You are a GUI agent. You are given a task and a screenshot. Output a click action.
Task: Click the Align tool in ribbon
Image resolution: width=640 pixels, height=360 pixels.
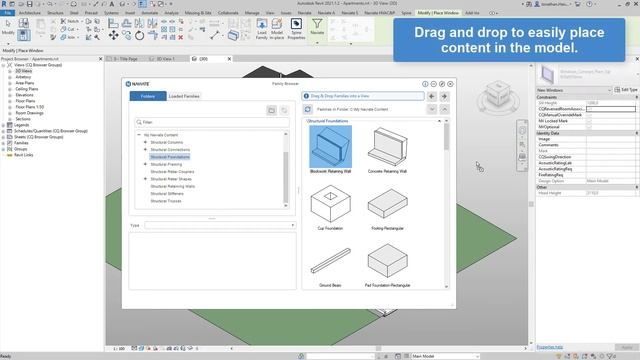(113, 24)
